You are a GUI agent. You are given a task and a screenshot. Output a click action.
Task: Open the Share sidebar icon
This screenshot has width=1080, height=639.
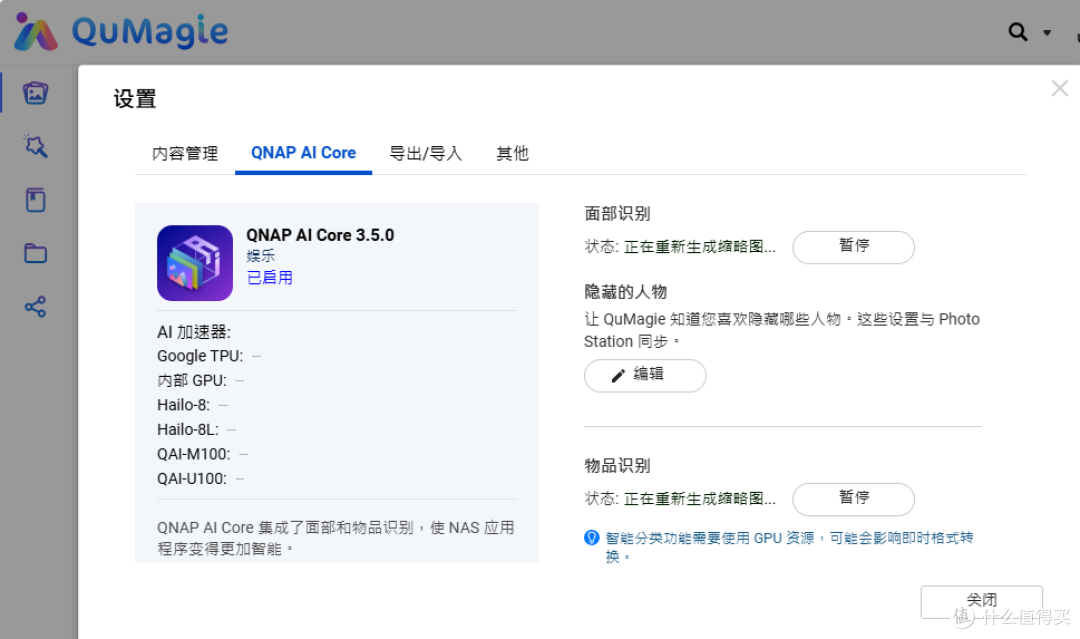point(35,306)
